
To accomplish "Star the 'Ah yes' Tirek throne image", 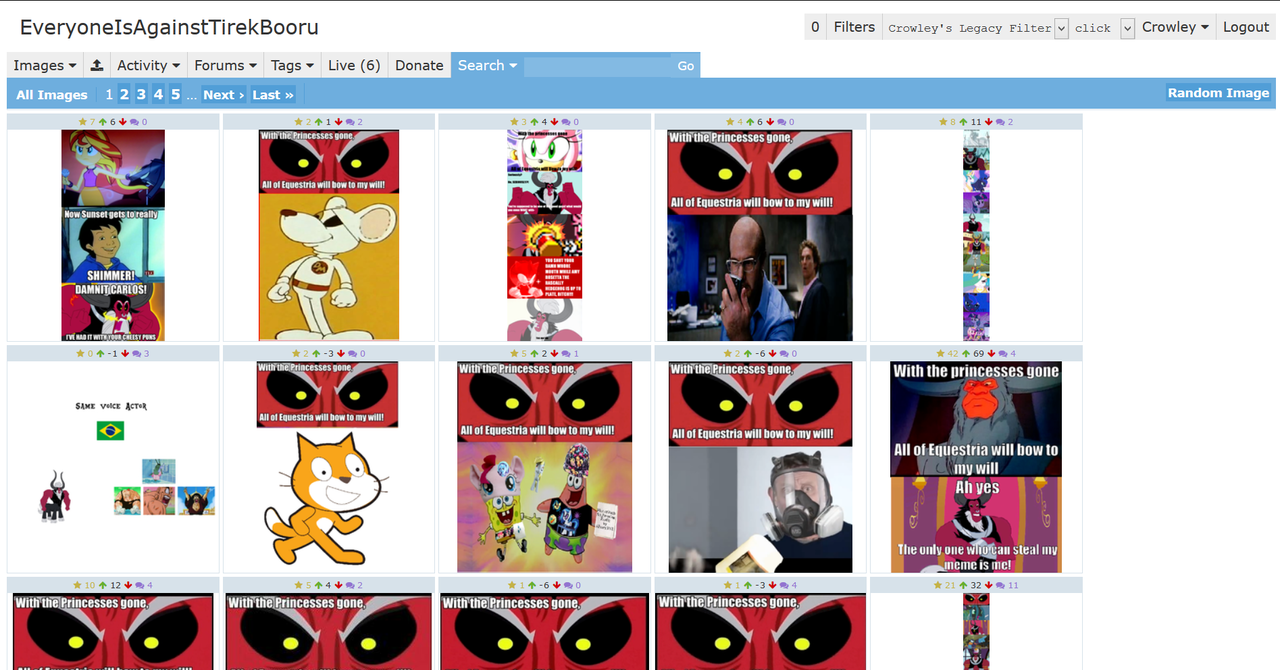I will pos(941,354).
